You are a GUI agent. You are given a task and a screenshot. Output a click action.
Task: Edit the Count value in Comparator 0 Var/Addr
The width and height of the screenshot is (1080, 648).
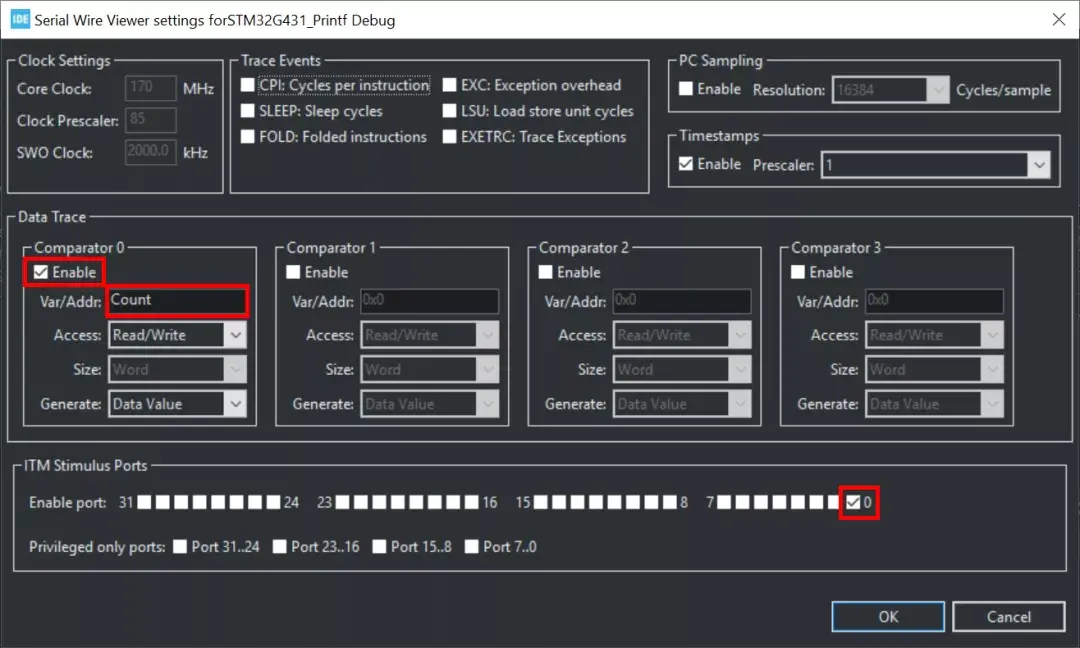177,301
